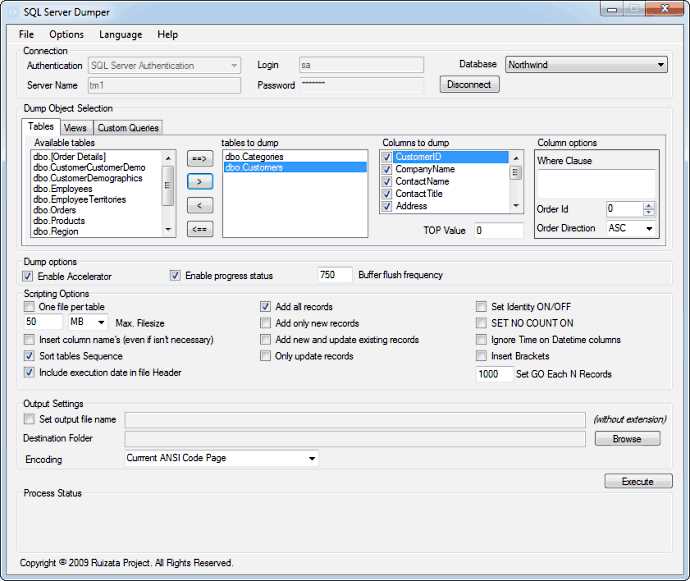Open the MB filesize unit dropdown
The image size is (690, 581).
tap(87, 322)
